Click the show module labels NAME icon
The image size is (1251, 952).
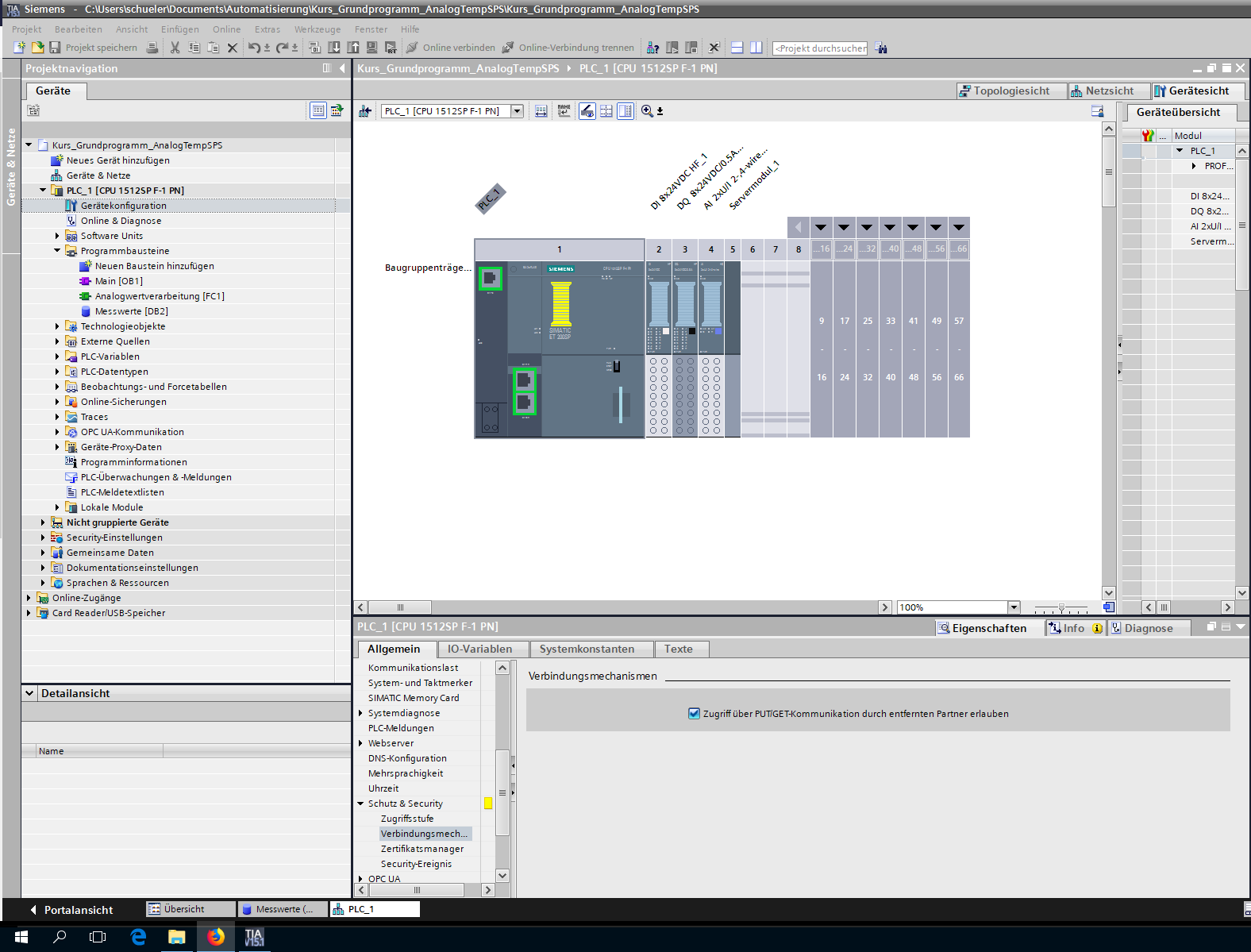564,111
